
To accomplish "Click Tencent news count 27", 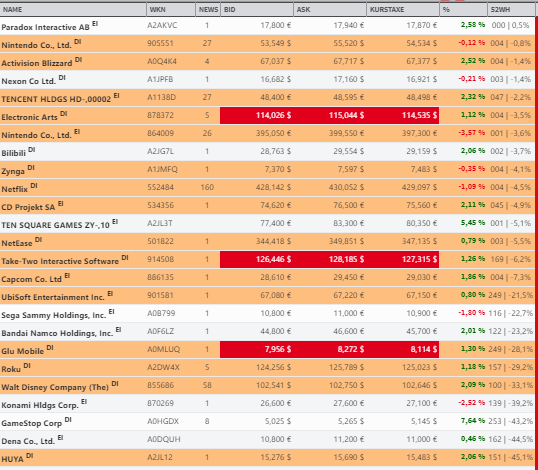I will [x=207, y=97].
